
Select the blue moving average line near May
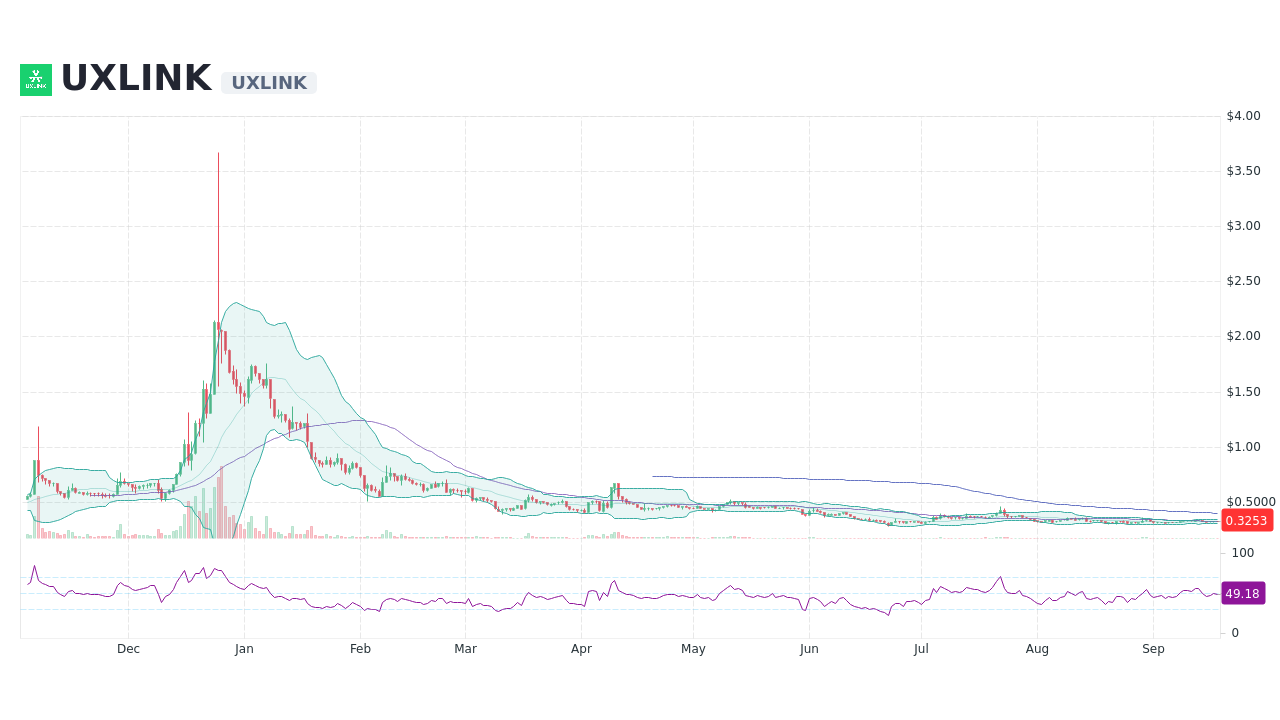(693, 476)
